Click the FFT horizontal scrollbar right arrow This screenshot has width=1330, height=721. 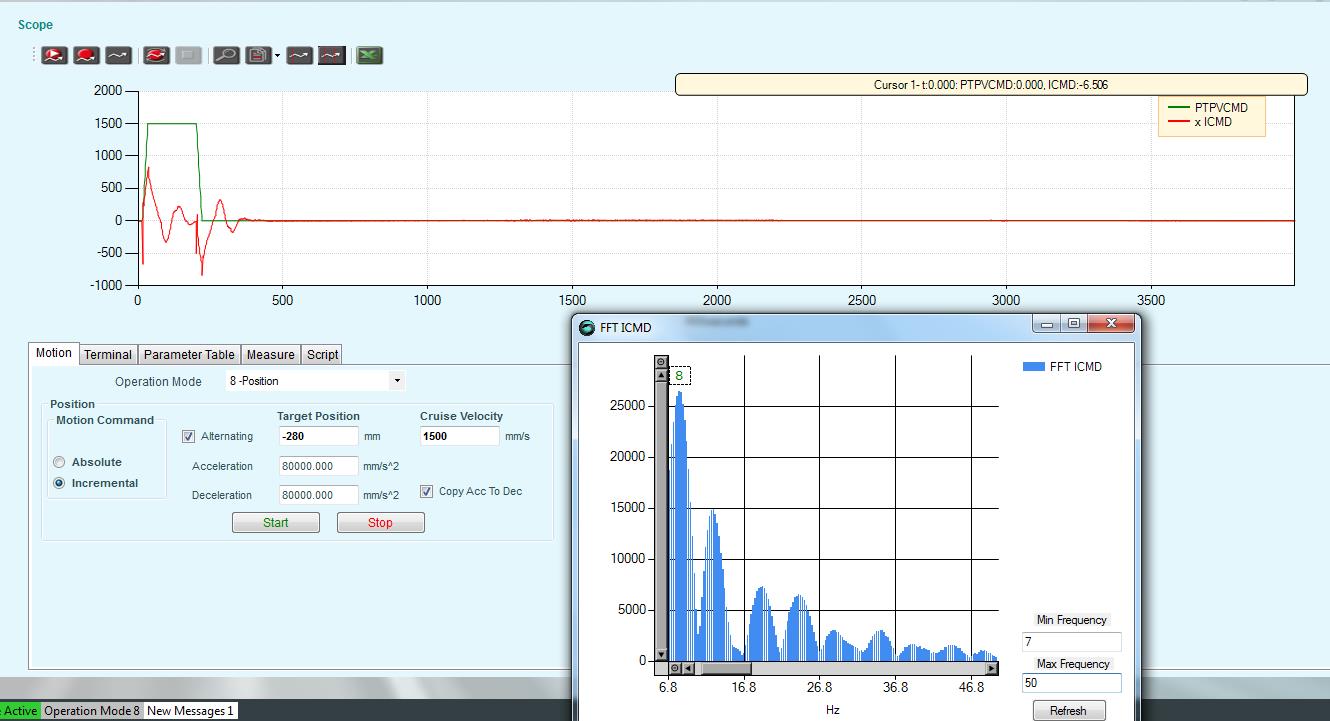(x=991, y=668)
